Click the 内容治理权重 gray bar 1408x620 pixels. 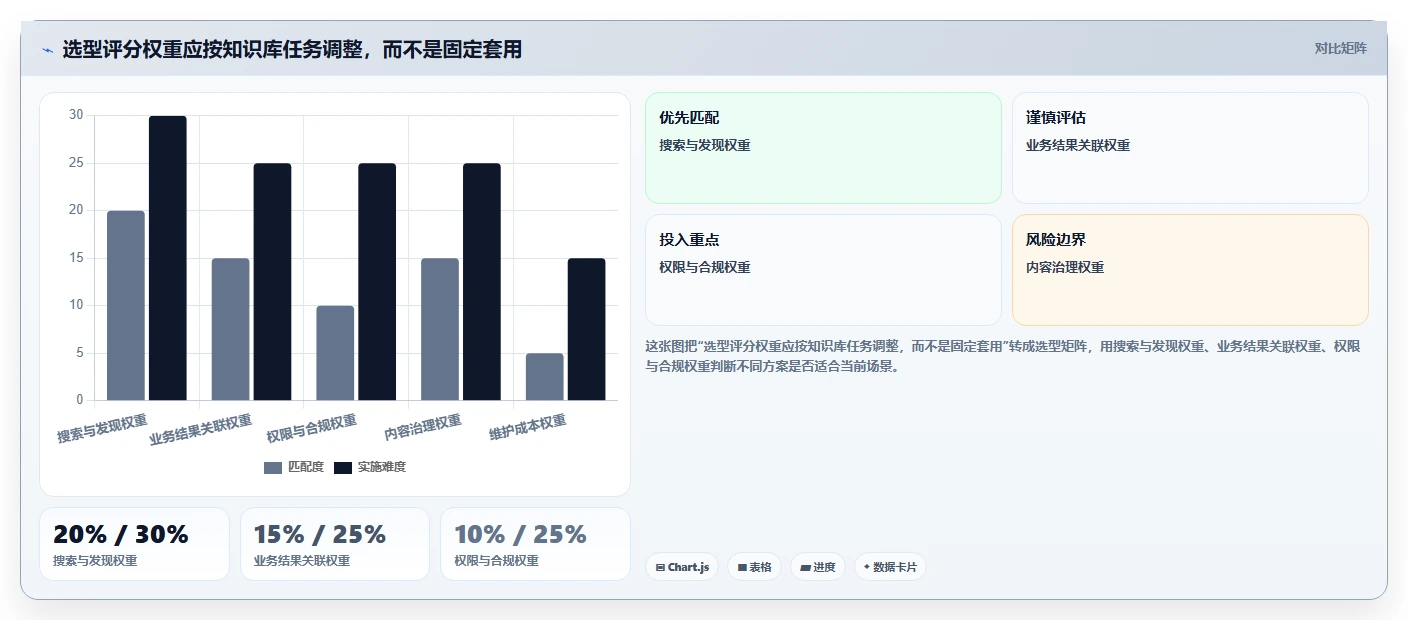[440, 329]
